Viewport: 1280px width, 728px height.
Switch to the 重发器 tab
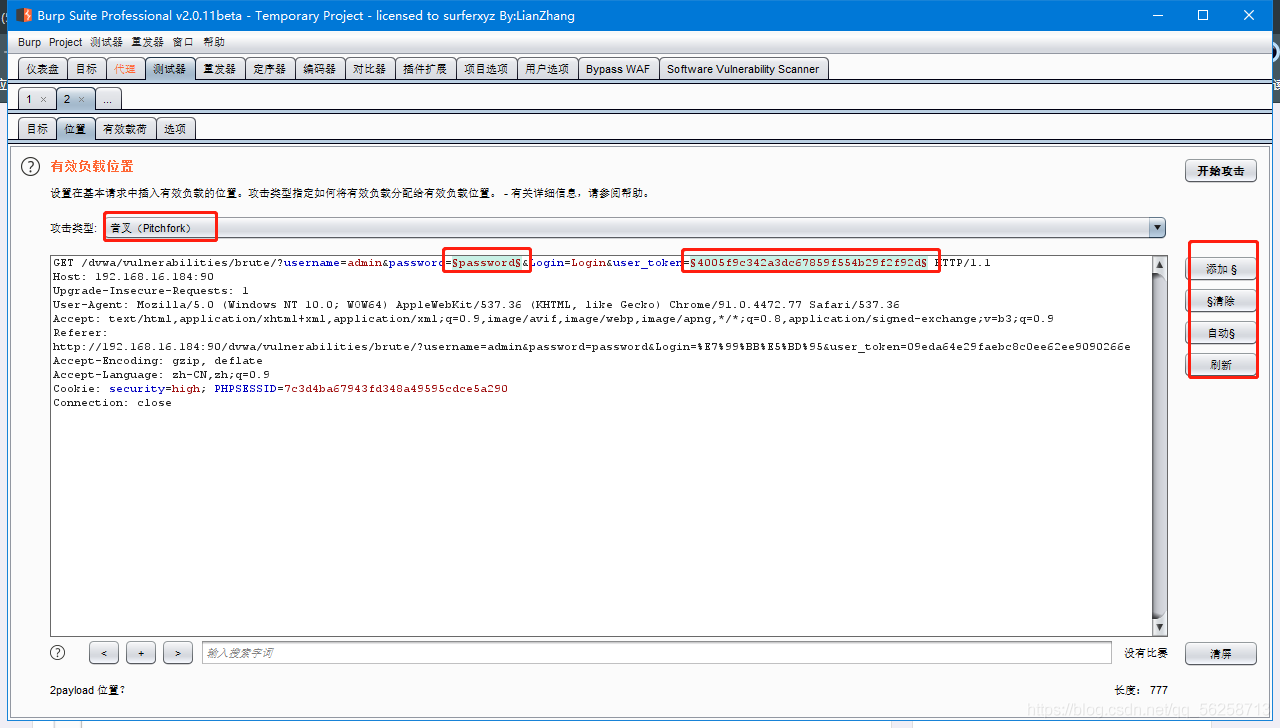coord(219,69)
